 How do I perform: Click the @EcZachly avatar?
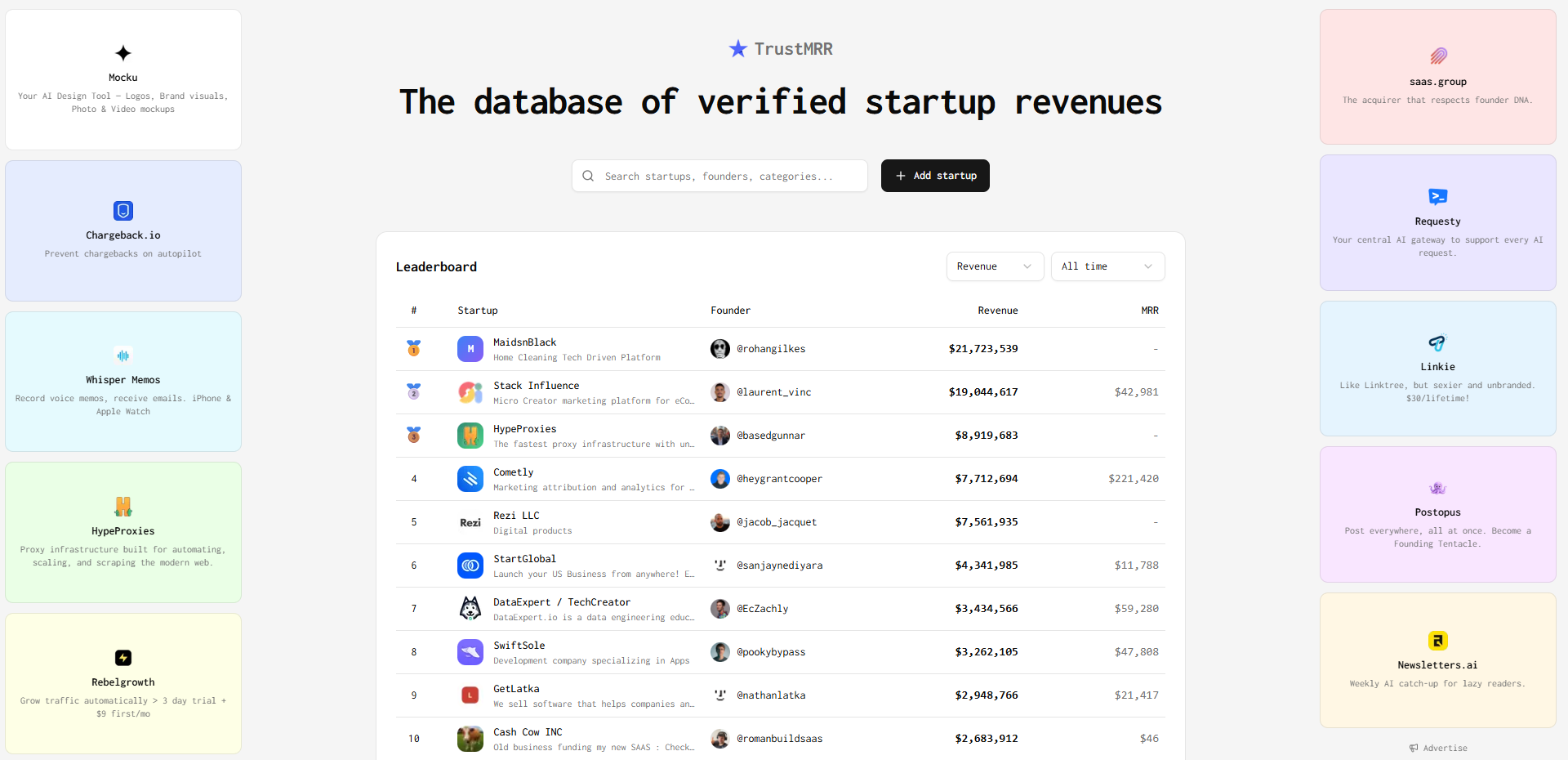point(720,609)
